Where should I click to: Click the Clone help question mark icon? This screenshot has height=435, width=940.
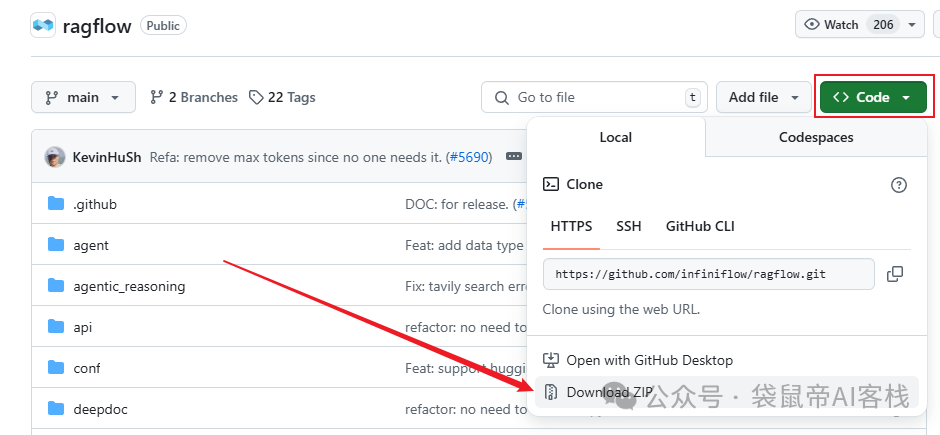(899, 185)
